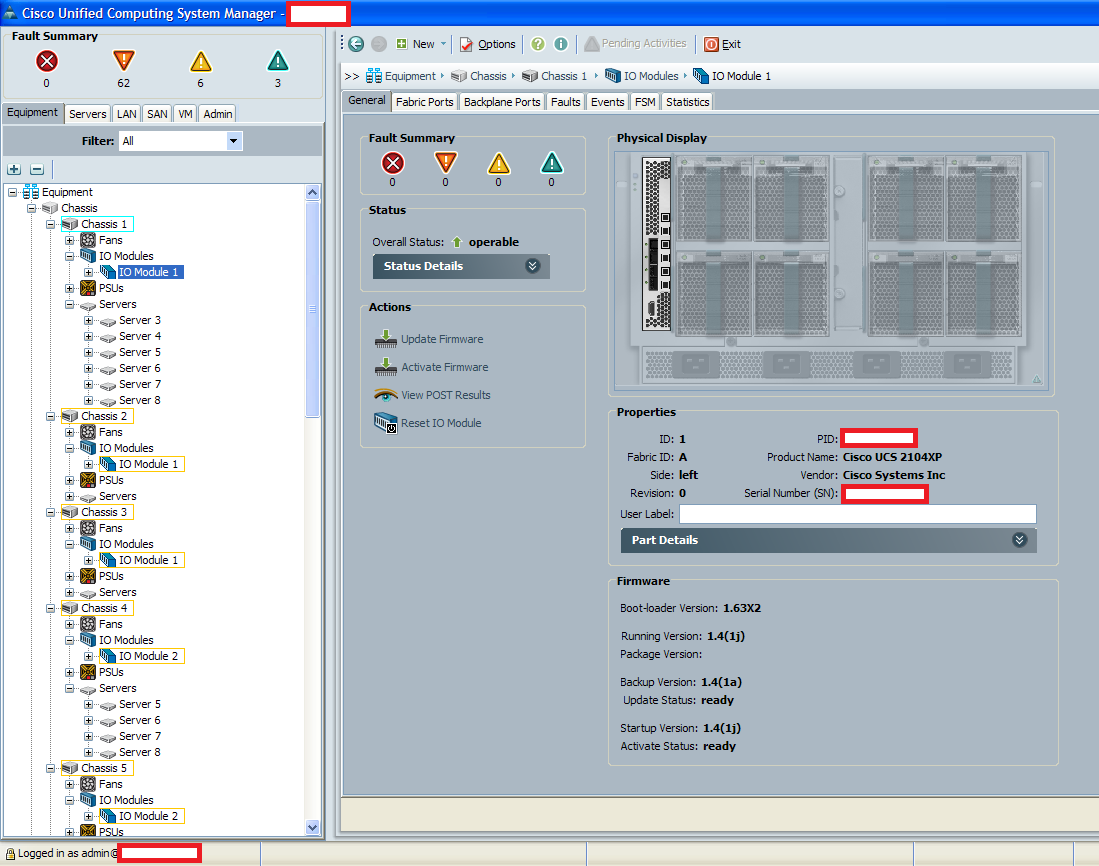
Task: Open the Statistics tab
Action: point(687,101)
